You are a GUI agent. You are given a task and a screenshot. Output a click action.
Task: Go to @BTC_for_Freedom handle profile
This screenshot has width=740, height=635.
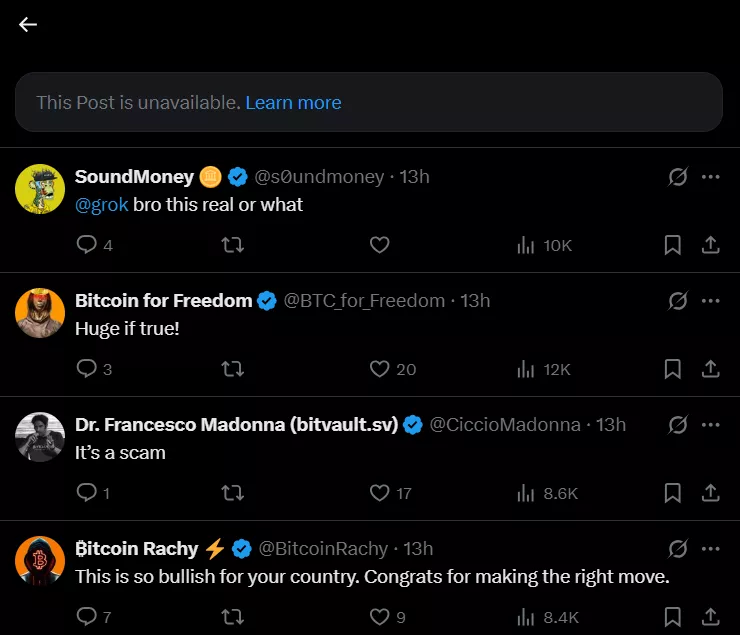[x=364, y=300]
